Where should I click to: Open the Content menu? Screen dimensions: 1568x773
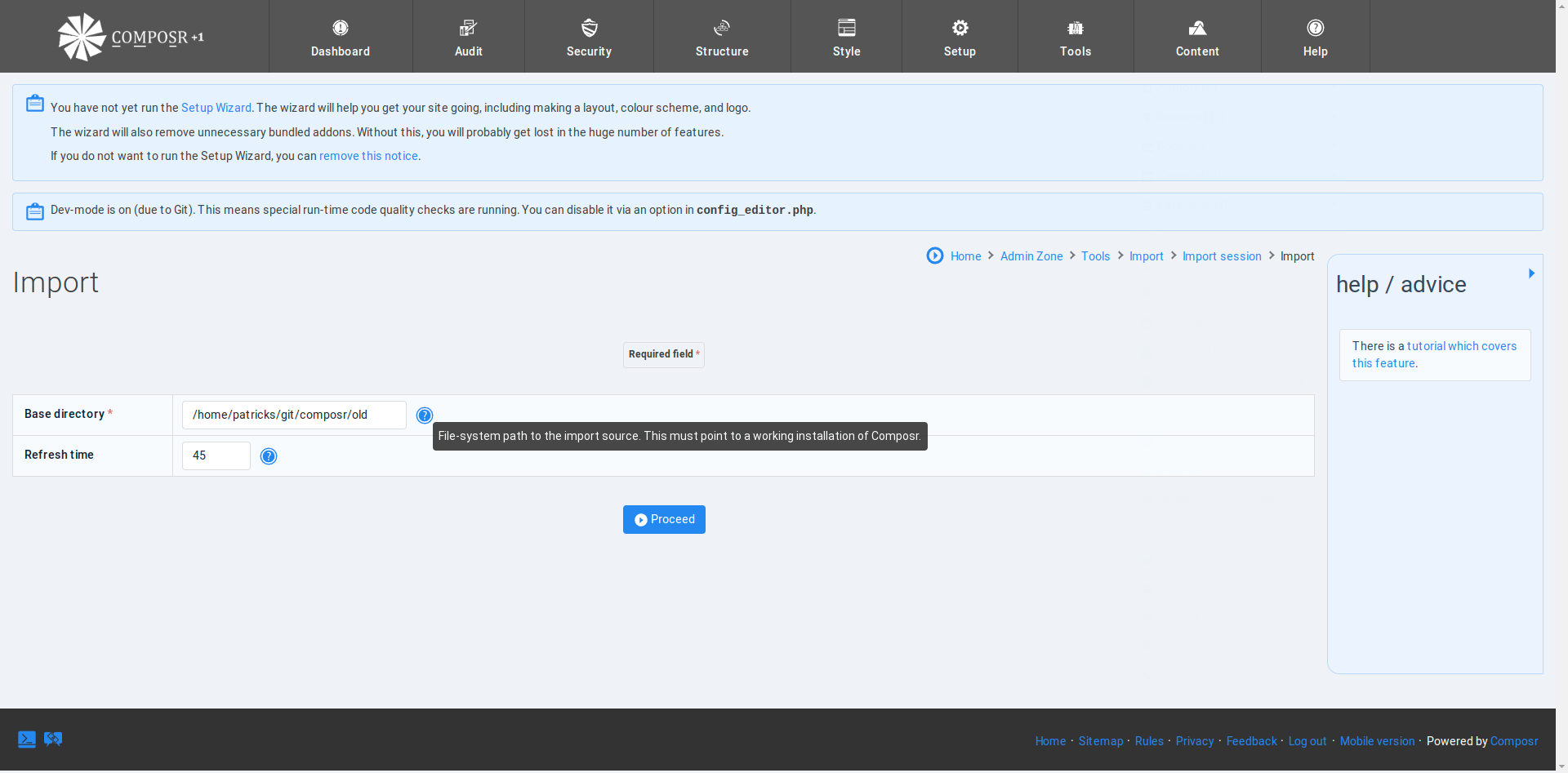tap(1197, 37)
